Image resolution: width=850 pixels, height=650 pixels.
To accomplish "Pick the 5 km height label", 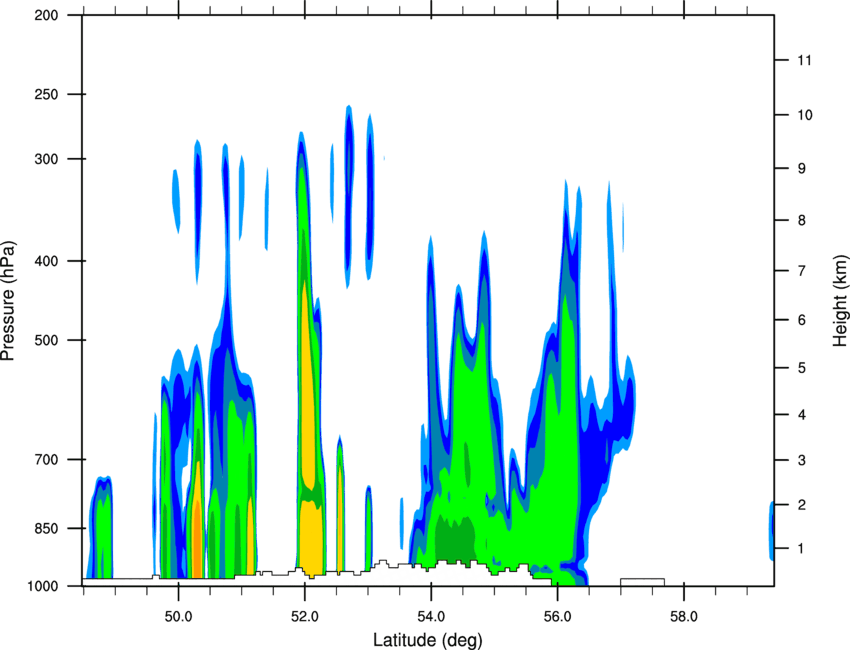I will [801, 368].
